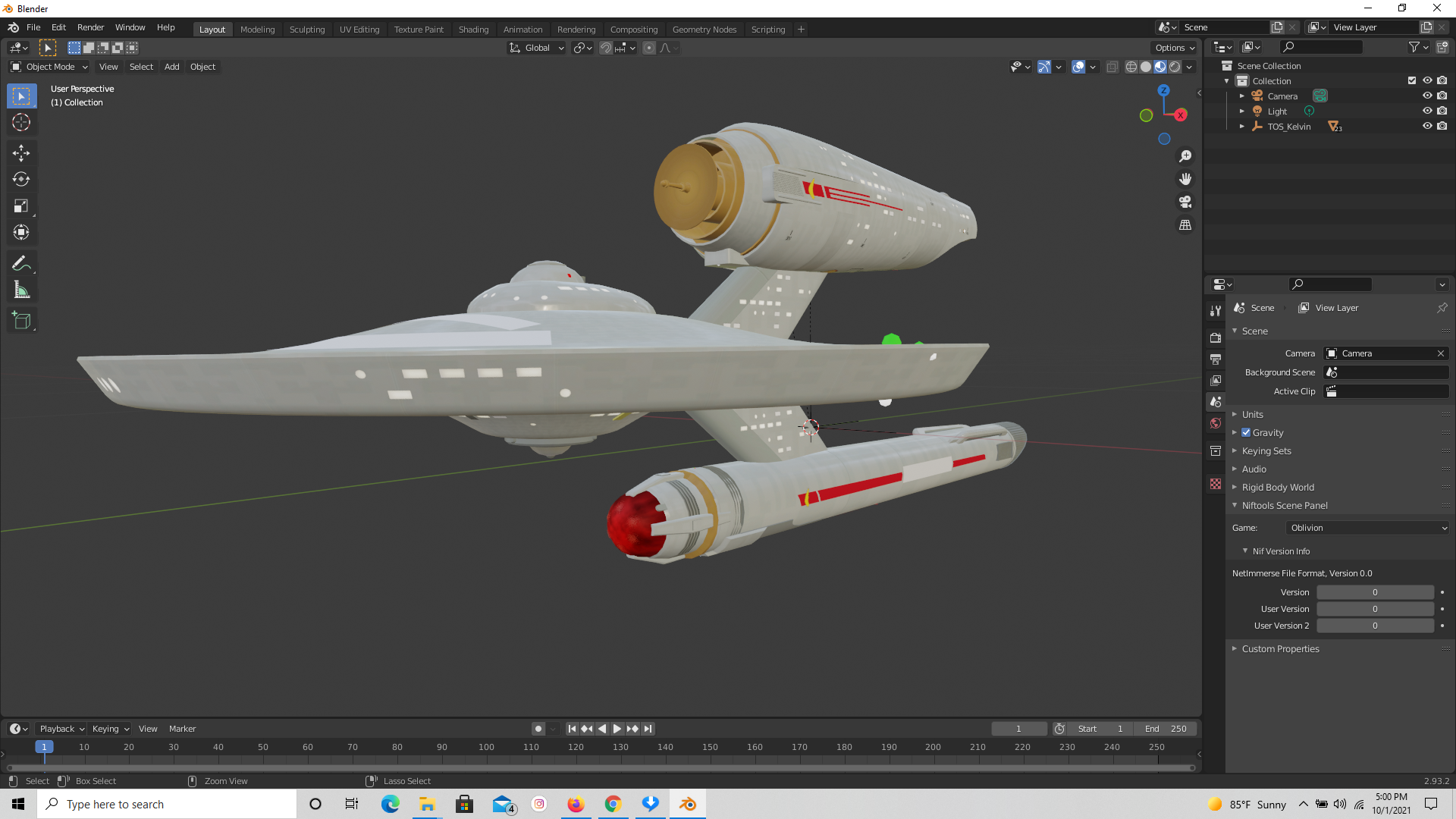
Task: Select the Select Box tool
Action: 21,96
